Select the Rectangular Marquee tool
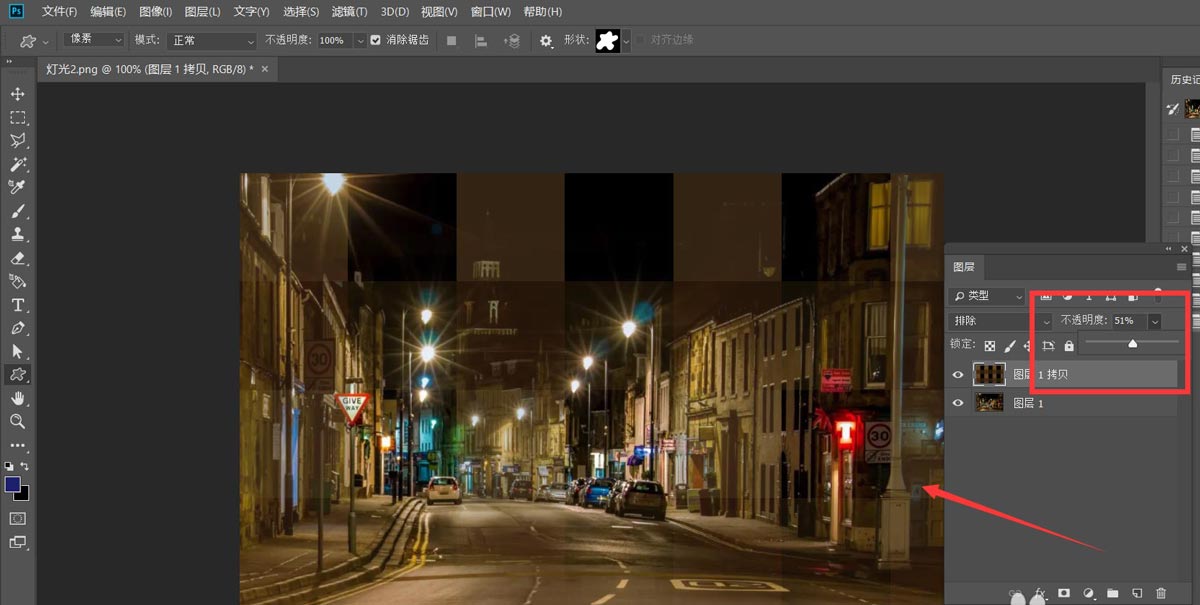The image size is (1200, 605). 18,118
